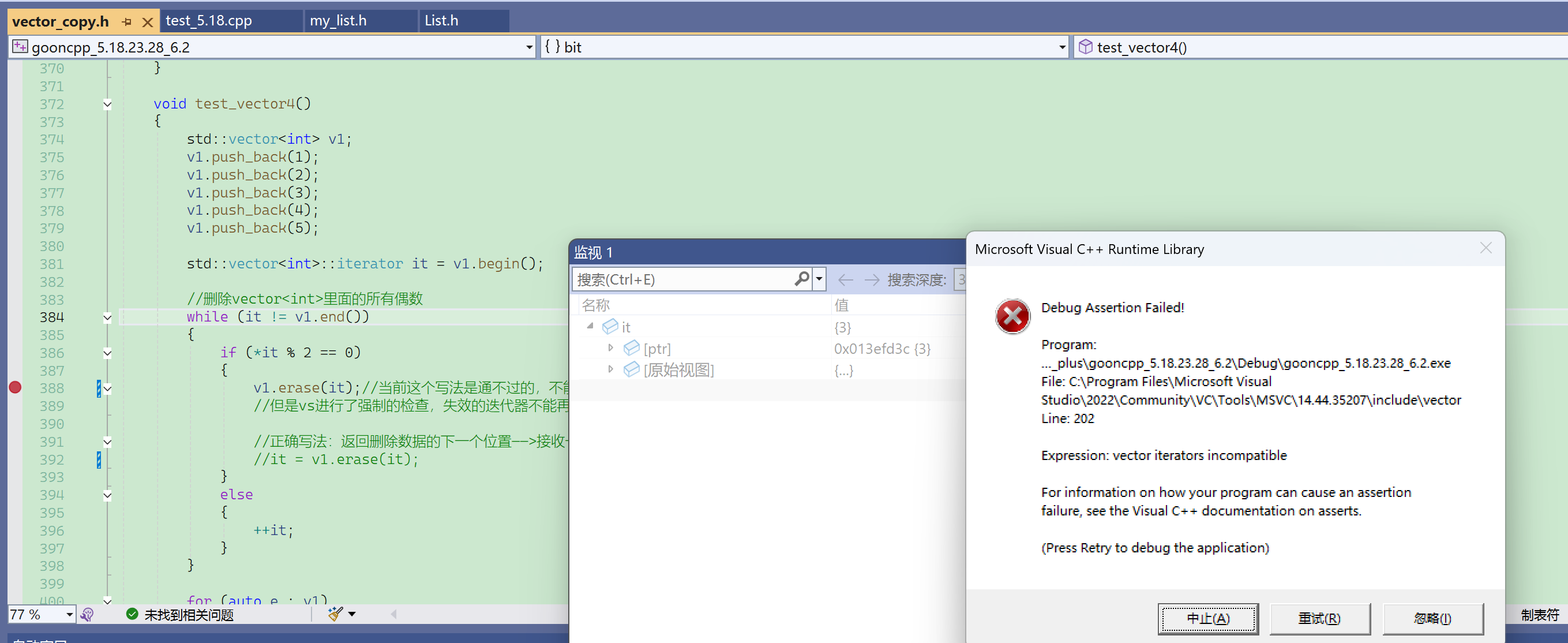This screenshot has width=1568, height=643.
Task: Click the watch search input field
Action: (682, 279)
